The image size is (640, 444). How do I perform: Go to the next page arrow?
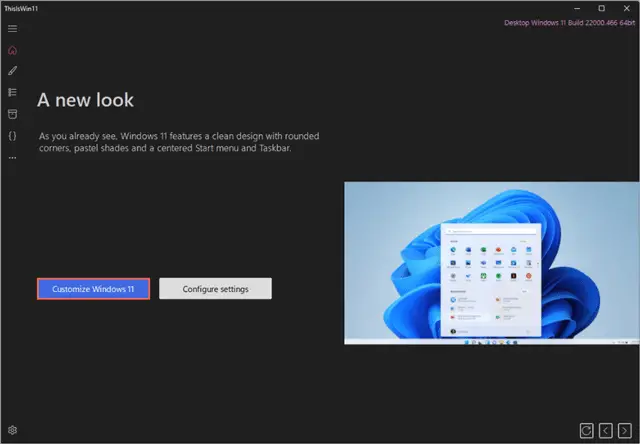point(624,430)
